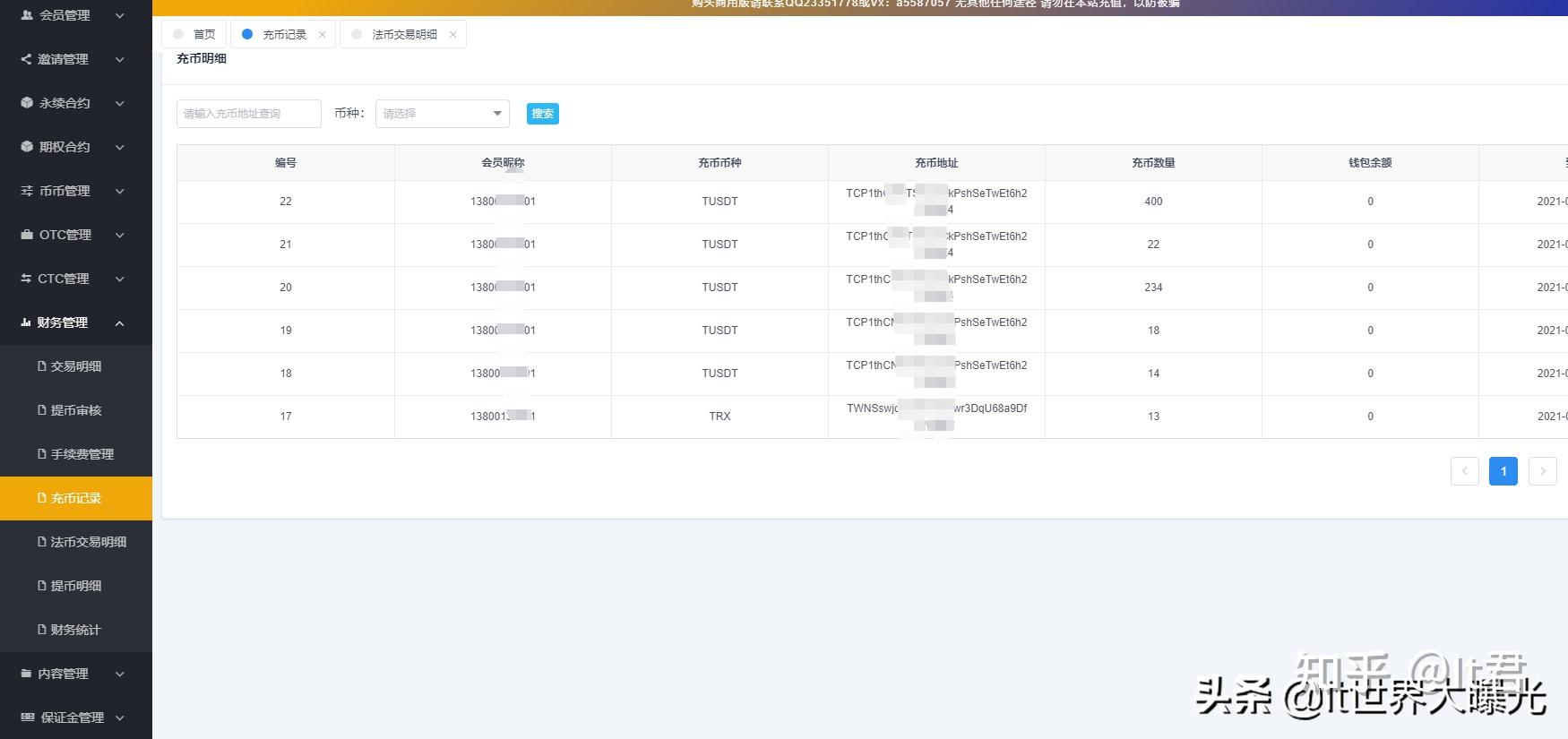
Task: Click the 编号 cell showing 22
Action: pos(286,202)
